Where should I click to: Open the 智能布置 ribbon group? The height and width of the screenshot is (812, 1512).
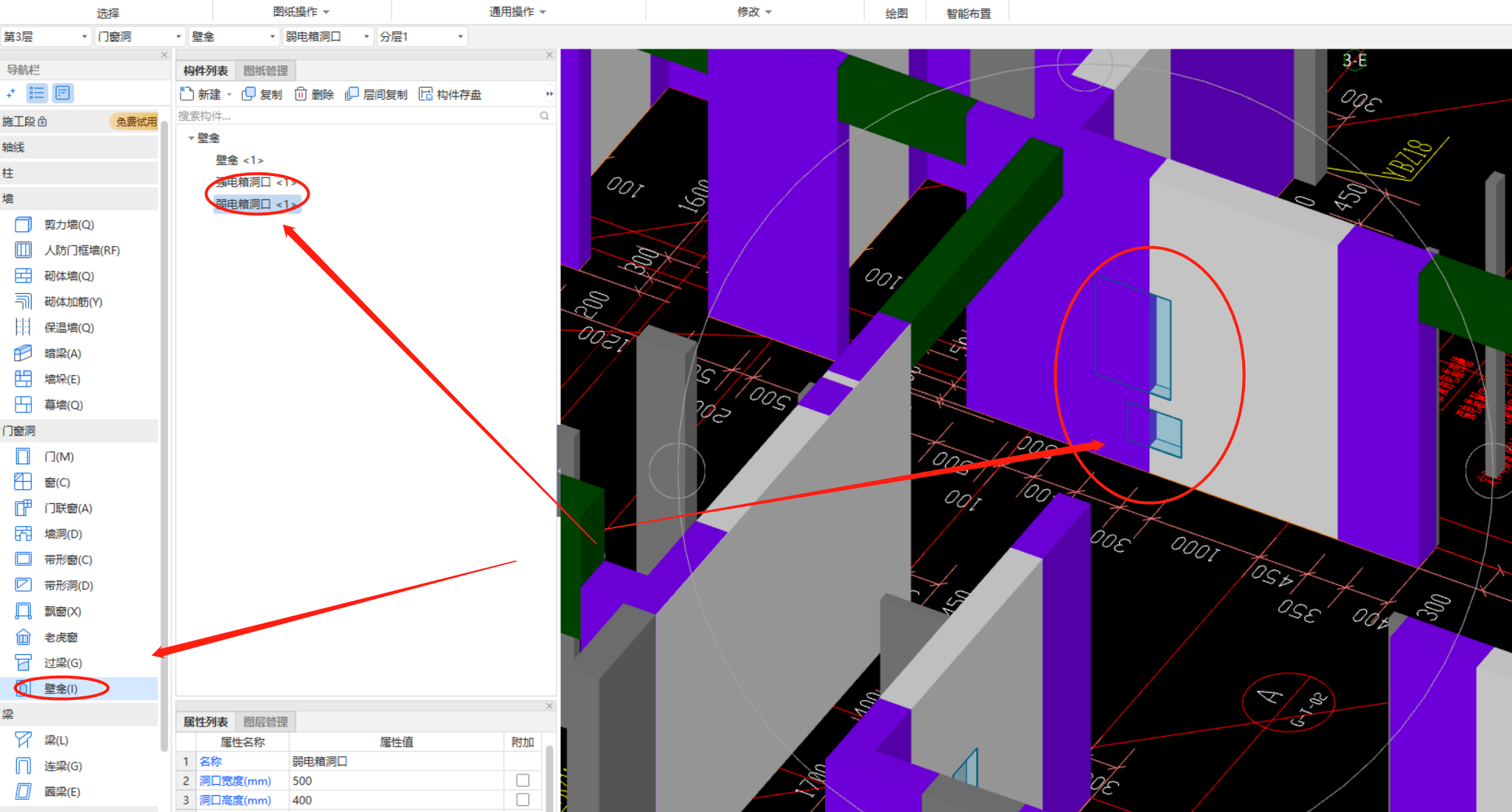tap(969, 13)
